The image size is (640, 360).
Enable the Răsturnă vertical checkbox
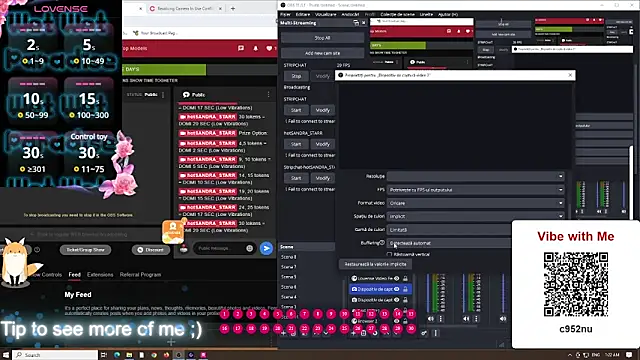[x=389, y=254]
